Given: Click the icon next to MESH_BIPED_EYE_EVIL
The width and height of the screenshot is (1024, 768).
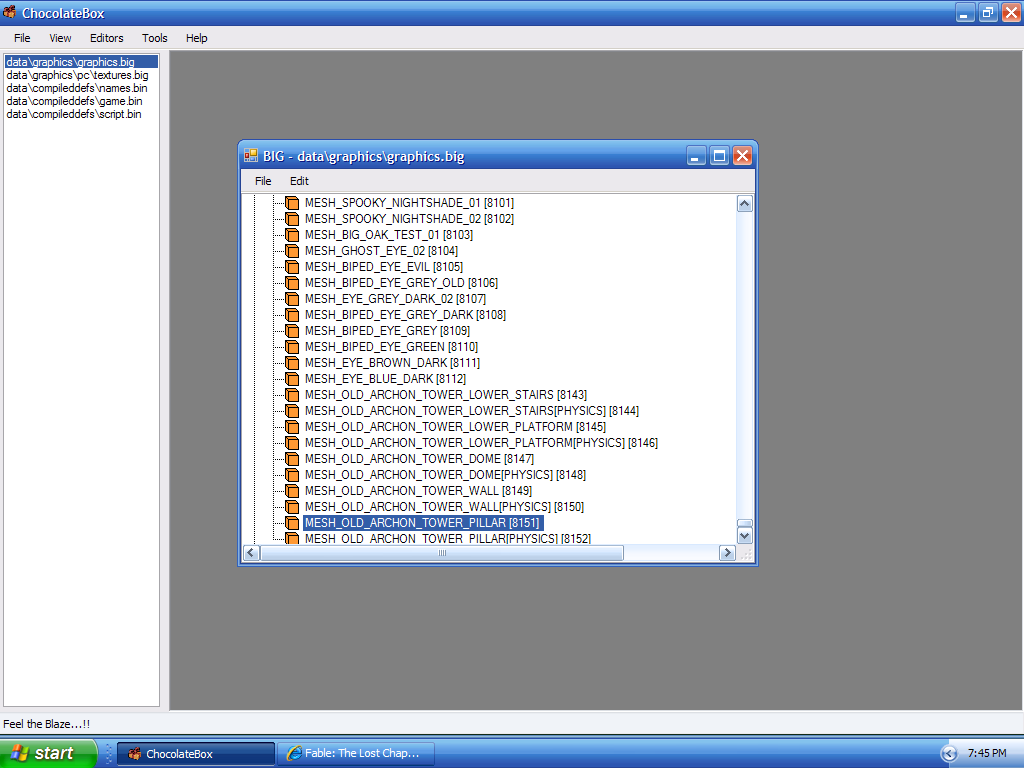Looking at the screenshot, I should click(x=292, y=267).
